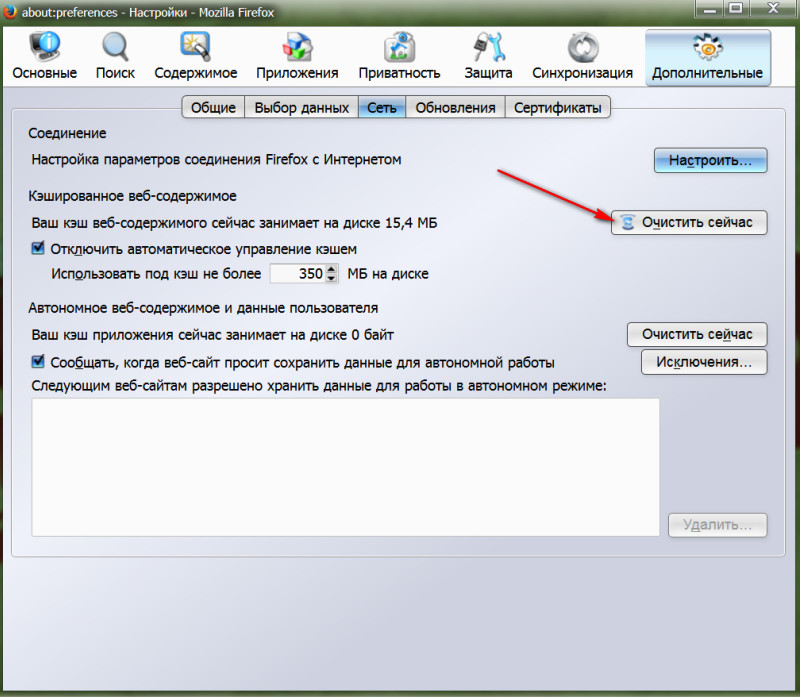Minimize the Firefox preferences window

710,9
